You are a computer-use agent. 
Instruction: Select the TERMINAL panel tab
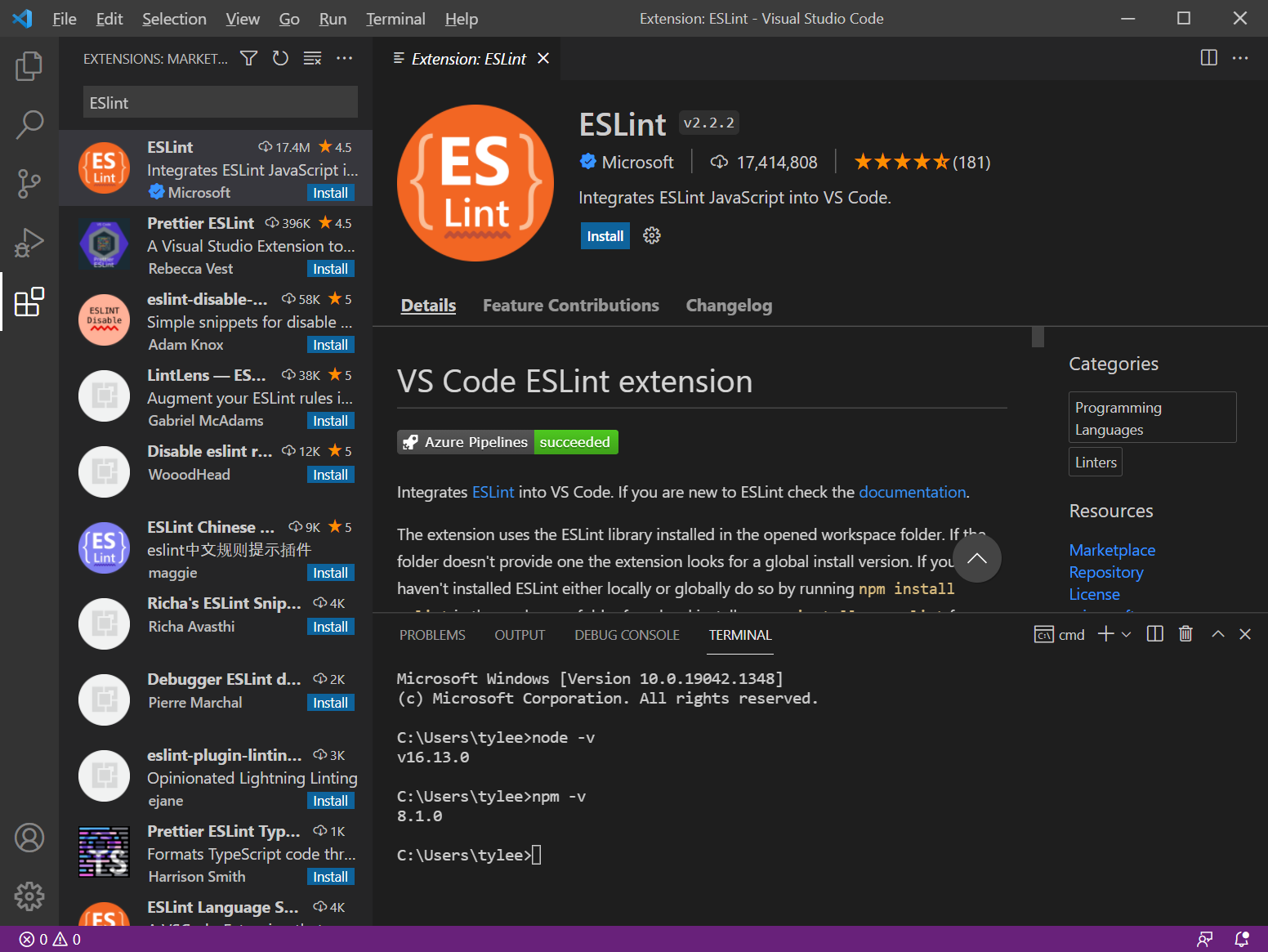740,635
